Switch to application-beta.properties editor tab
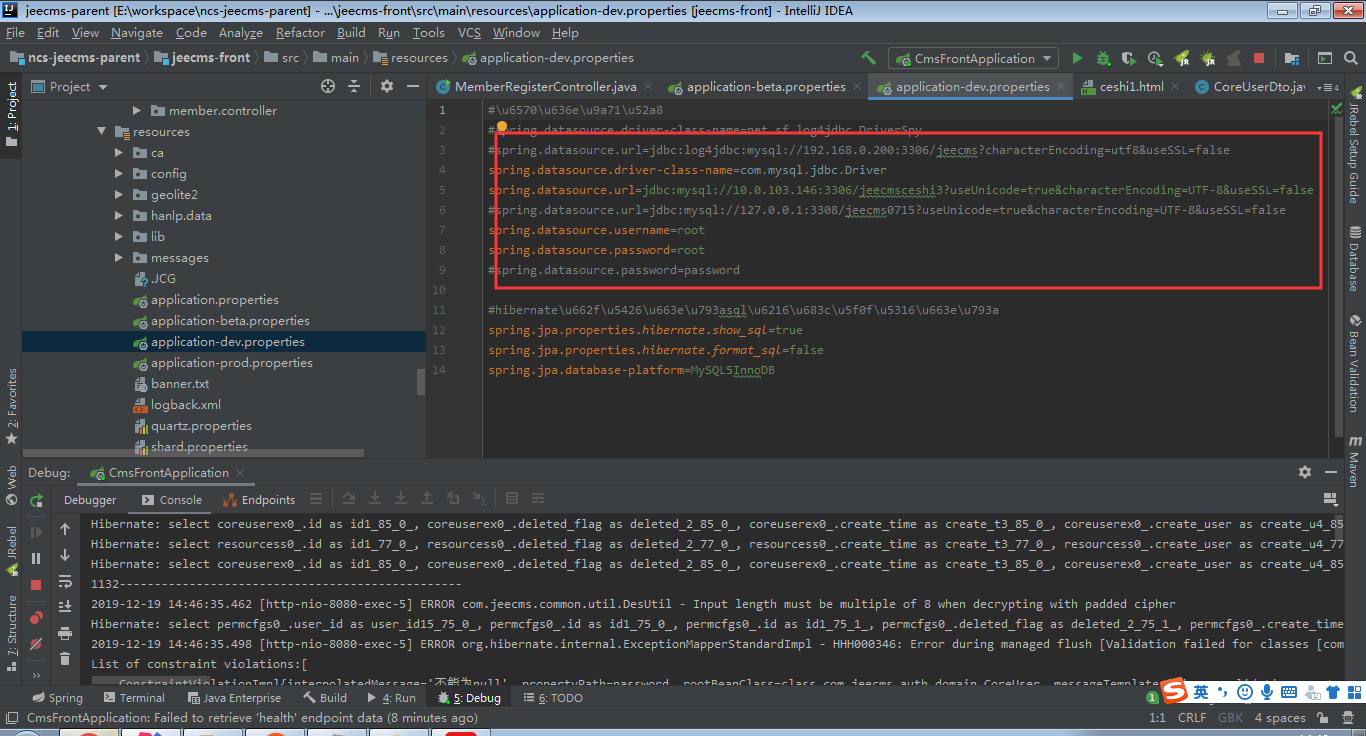This screenshot has width=1366, height=736. [765, 87]
